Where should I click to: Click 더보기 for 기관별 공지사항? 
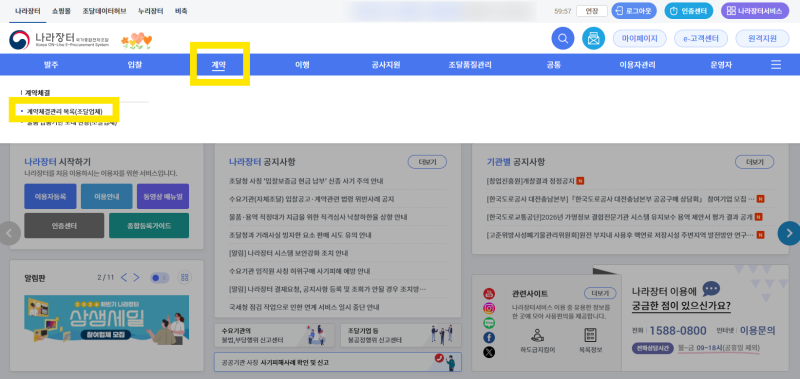pos(755,162)
